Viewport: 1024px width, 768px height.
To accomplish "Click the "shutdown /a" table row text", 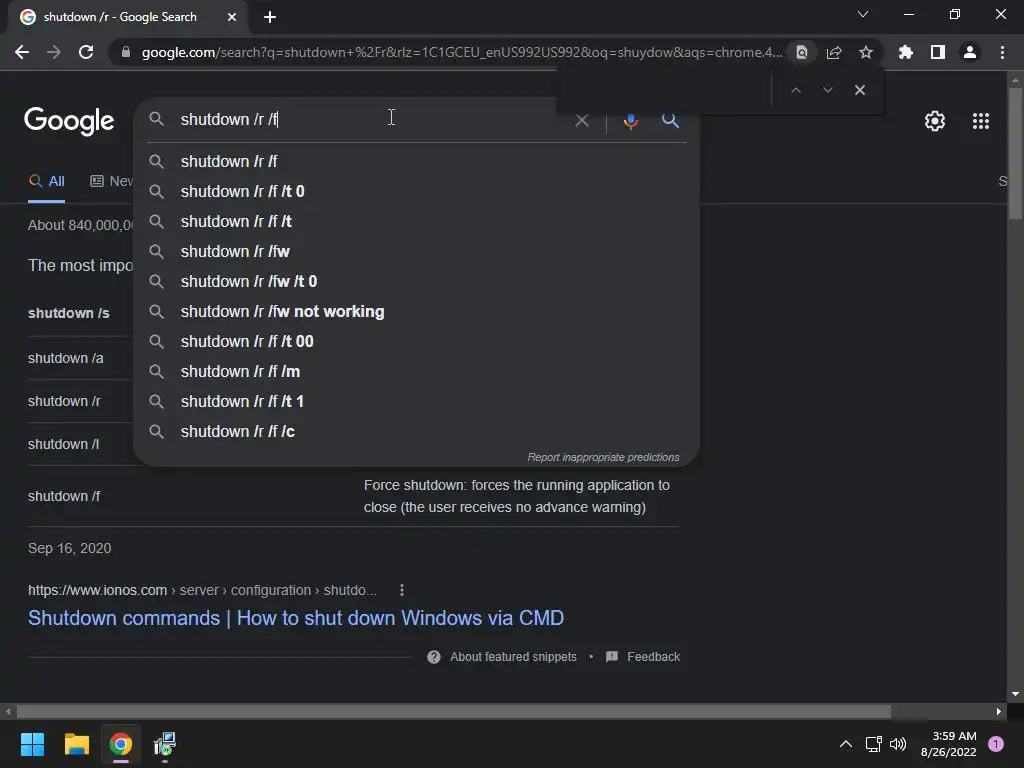I will pos(65,359).
